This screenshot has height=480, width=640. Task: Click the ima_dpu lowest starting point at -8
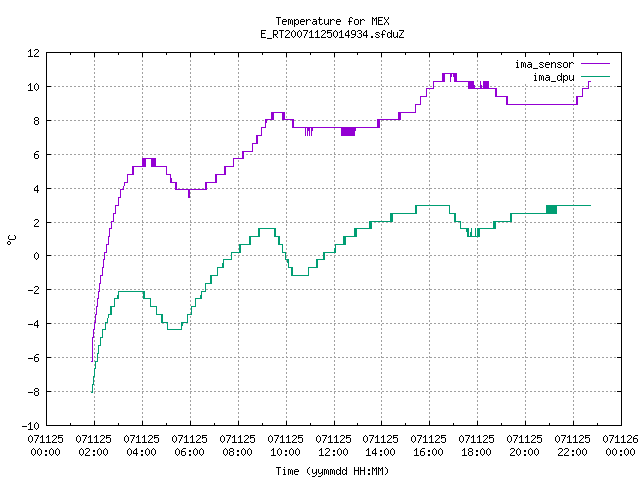click(x=92, y=391)
